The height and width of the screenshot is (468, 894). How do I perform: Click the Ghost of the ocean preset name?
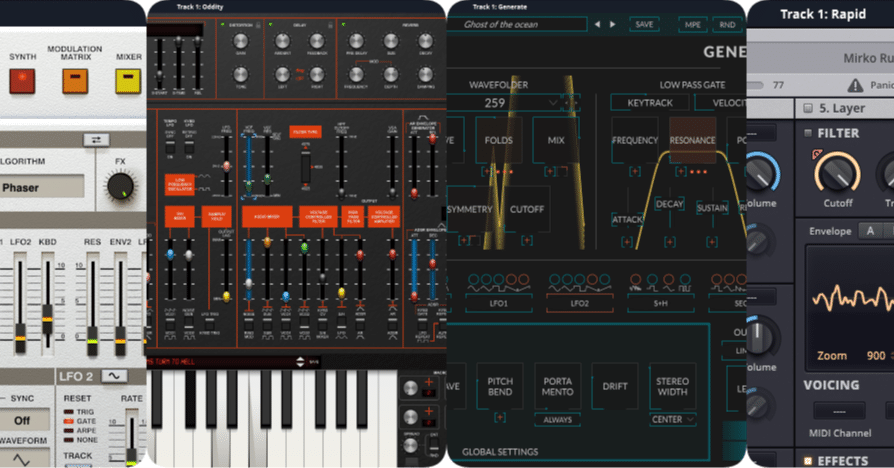coord(501,25)
